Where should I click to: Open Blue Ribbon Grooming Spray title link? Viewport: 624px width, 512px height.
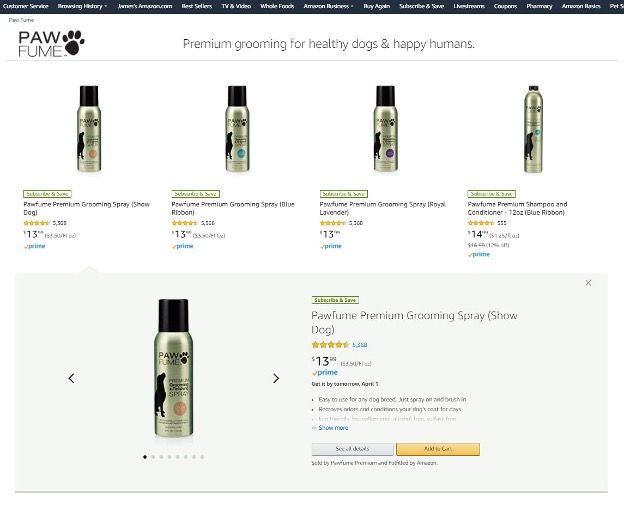pos(233,208)
